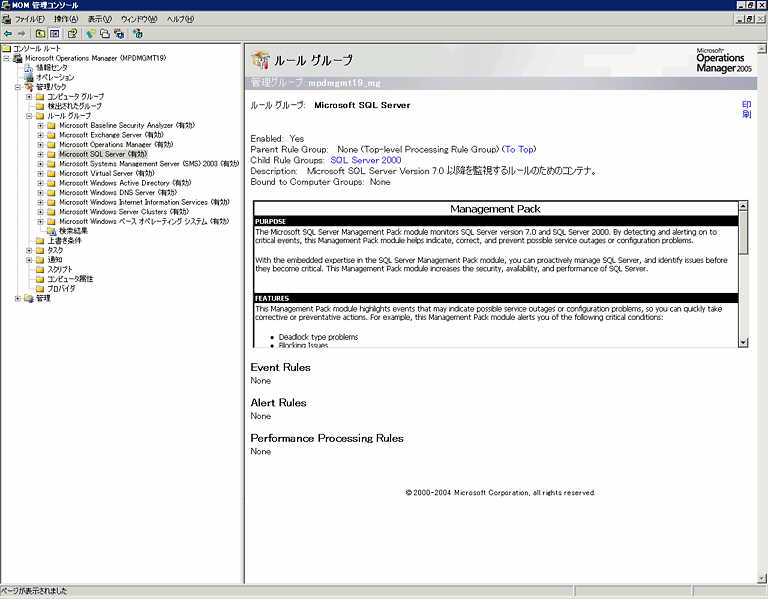This screenshot has width=768, height=599.
Task: Click the コンソール ルート folder icon
Action: [6, 48]
